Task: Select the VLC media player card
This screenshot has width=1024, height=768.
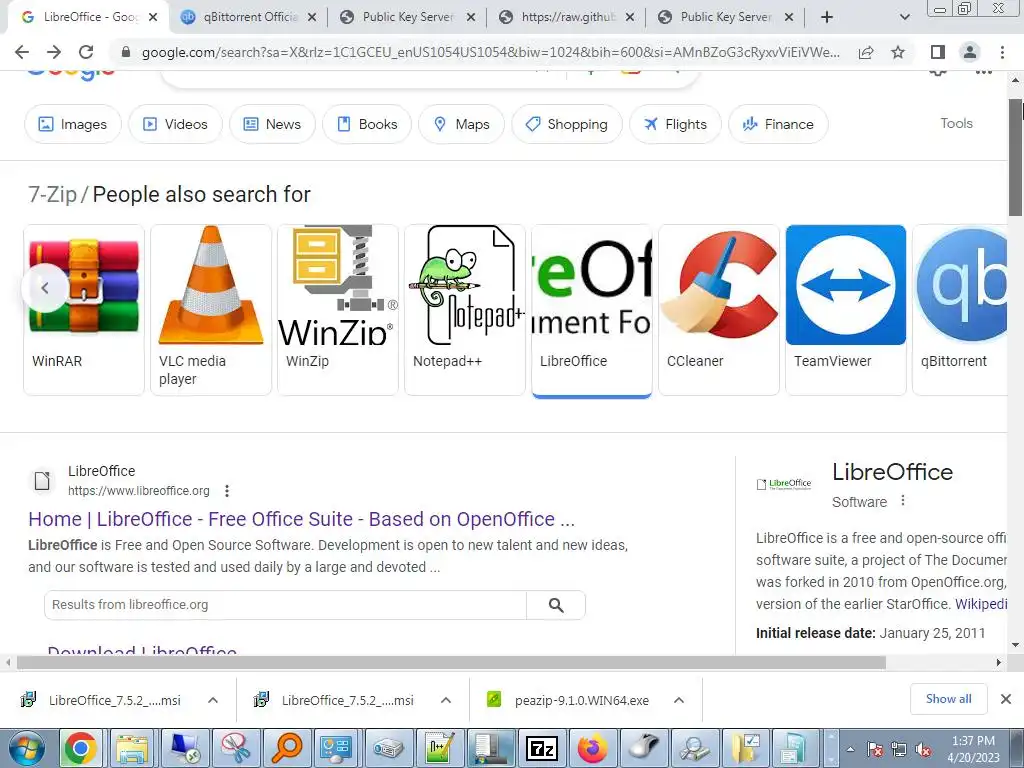Action: pos(211,310)
